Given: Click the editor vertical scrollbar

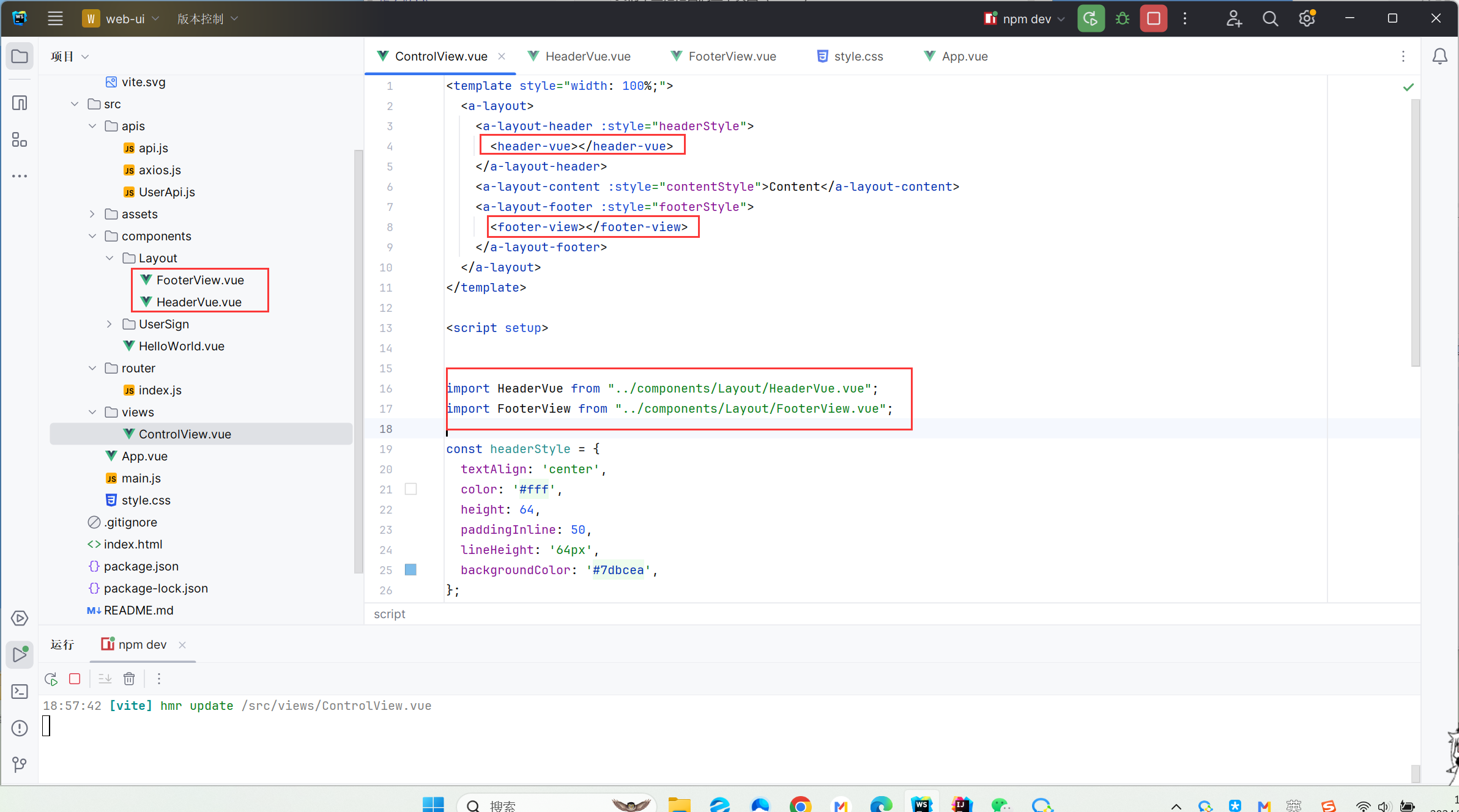Looking at the screenshot, I should coord(1415,232).
